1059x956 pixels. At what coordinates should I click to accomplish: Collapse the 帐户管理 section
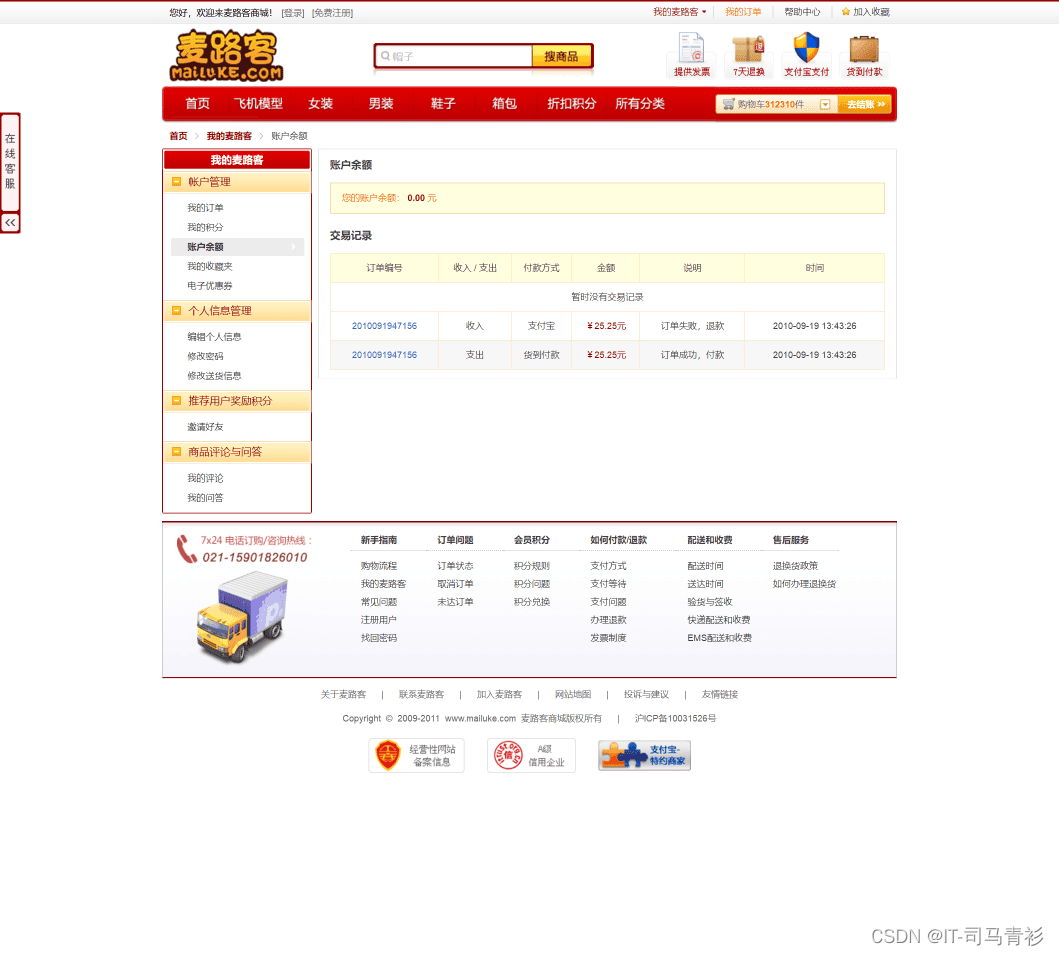[176, 182]
